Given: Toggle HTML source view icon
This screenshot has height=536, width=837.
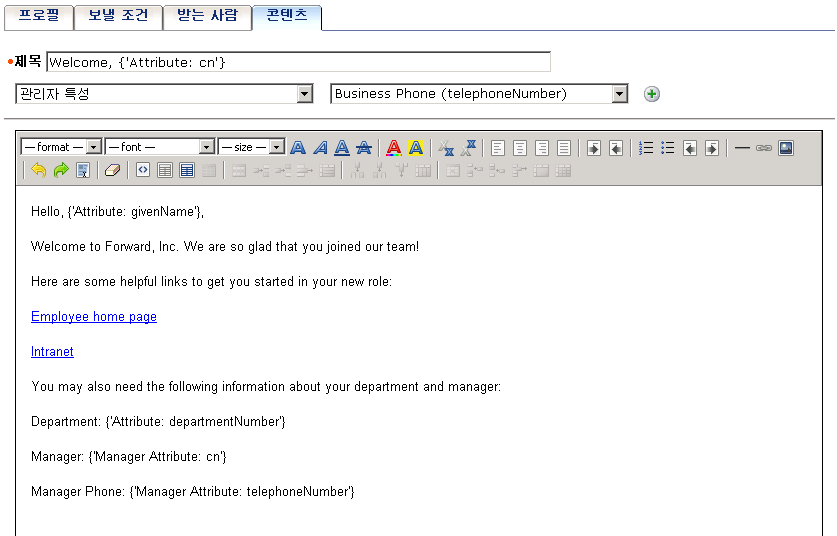Looking at the screenshot, I should (x=143, y=170).
